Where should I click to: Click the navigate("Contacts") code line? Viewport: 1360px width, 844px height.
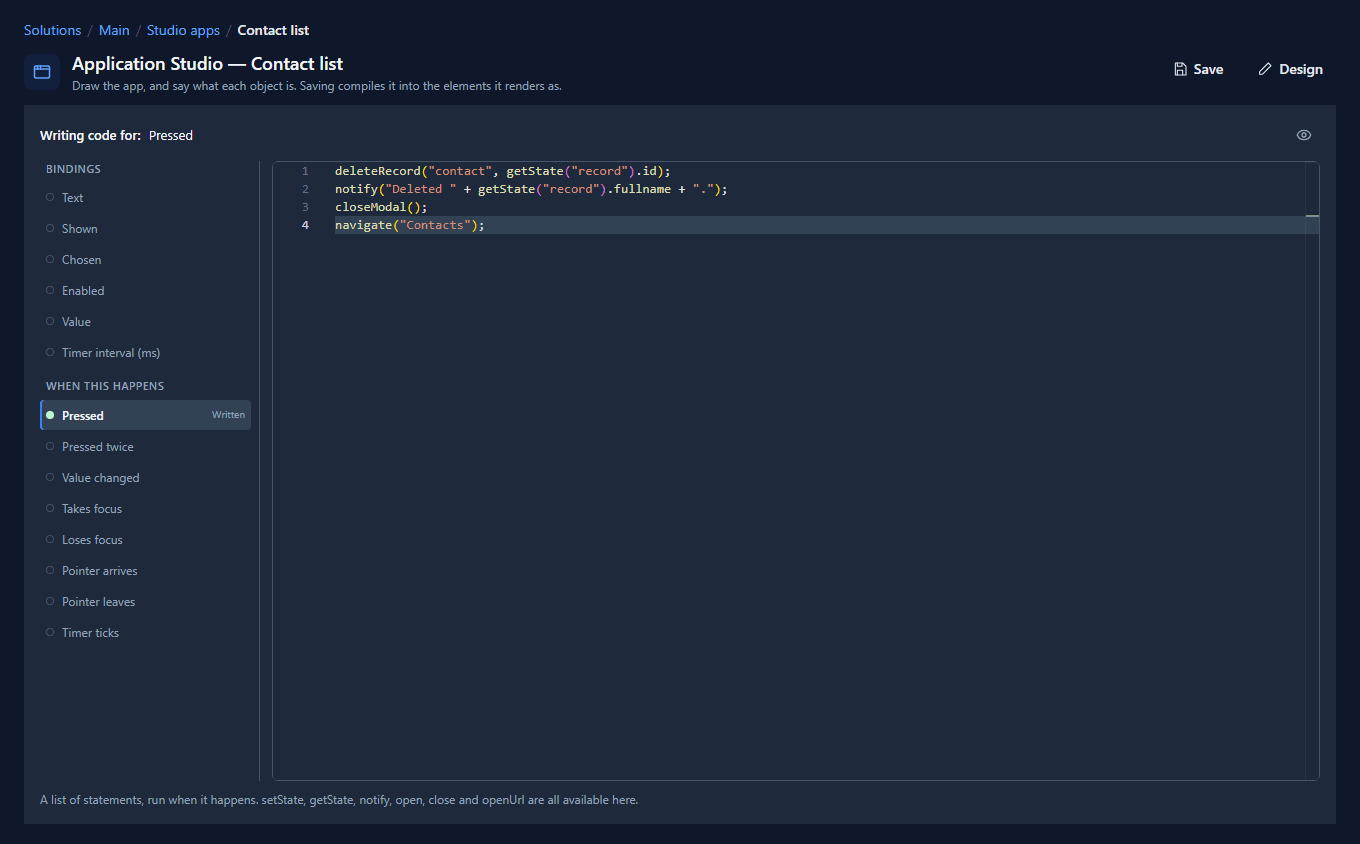tap(410, 225)
